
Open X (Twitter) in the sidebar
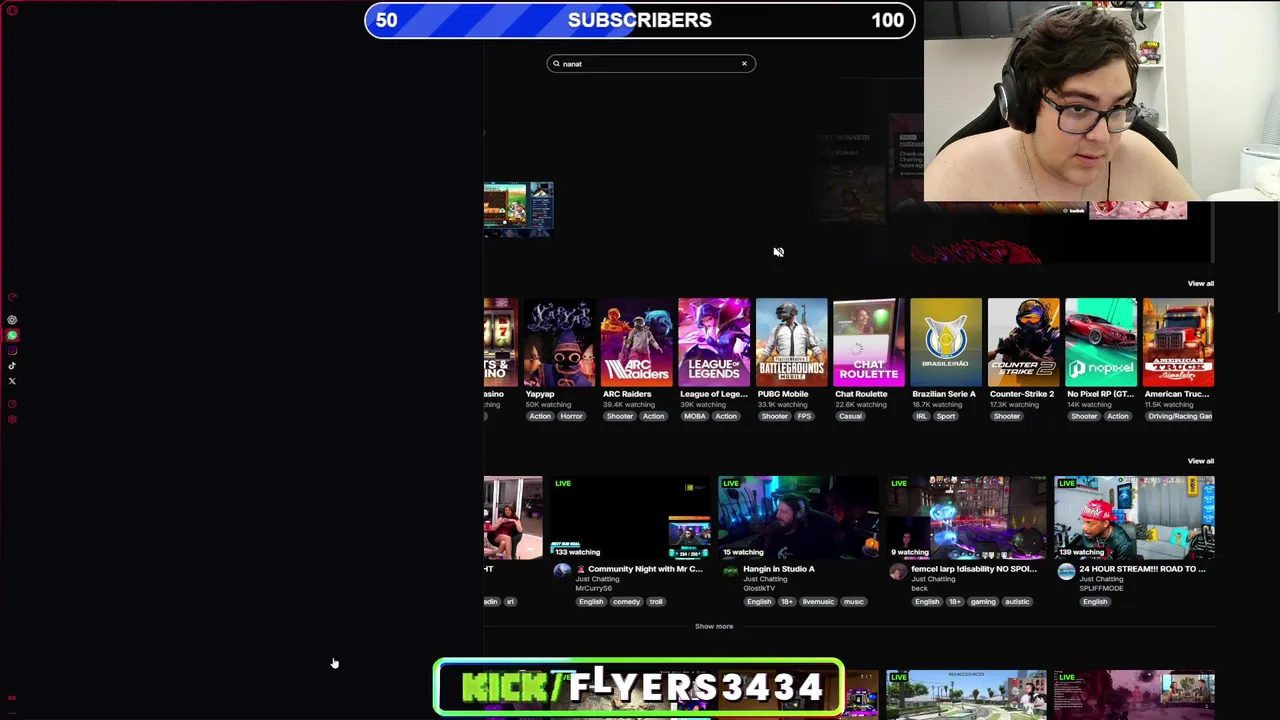[x=12, y=381]
